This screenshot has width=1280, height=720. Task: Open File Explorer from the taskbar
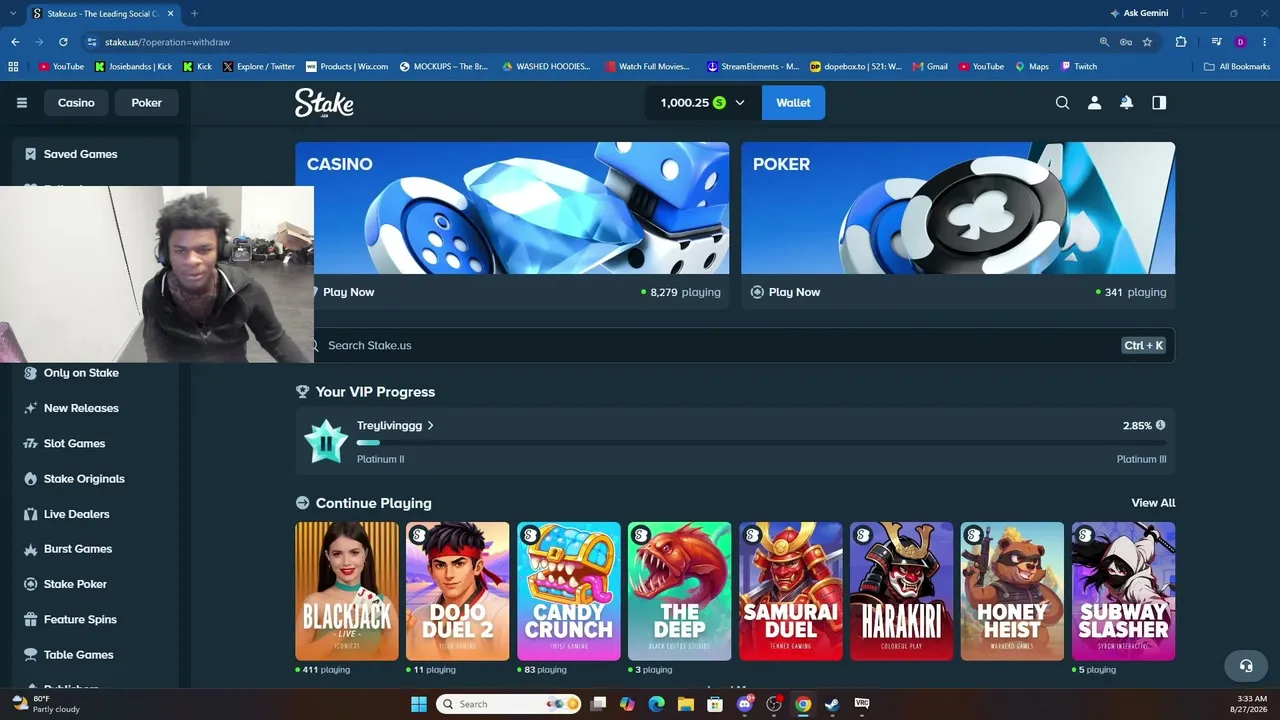pyautogui.click(x=686, y=704)
